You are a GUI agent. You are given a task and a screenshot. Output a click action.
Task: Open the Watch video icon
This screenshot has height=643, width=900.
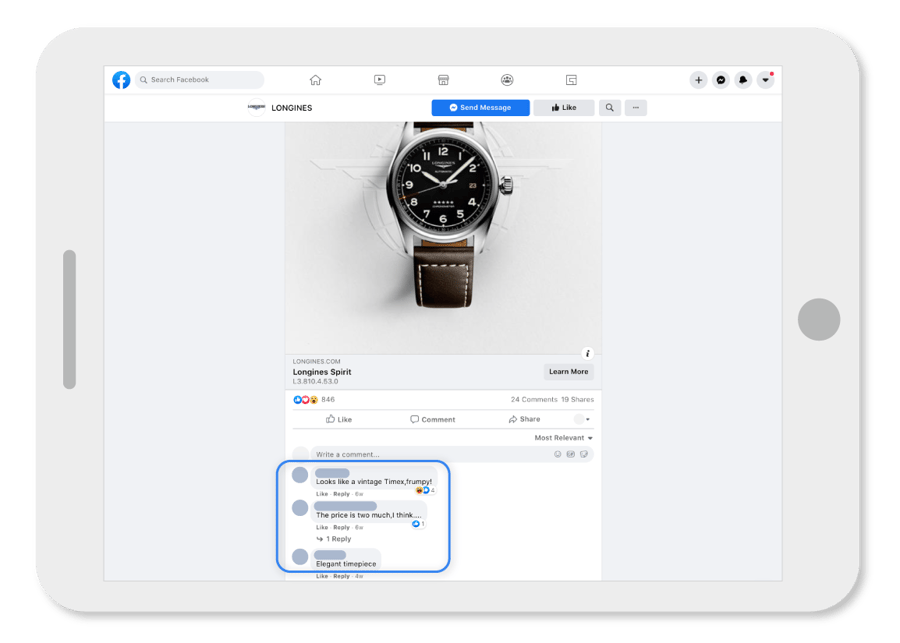click(379, 80)
